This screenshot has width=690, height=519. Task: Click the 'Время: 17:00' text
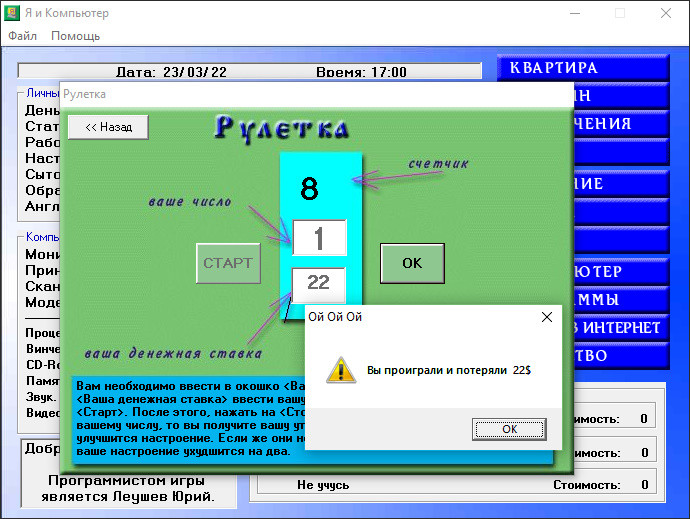(x=361, y=72)
